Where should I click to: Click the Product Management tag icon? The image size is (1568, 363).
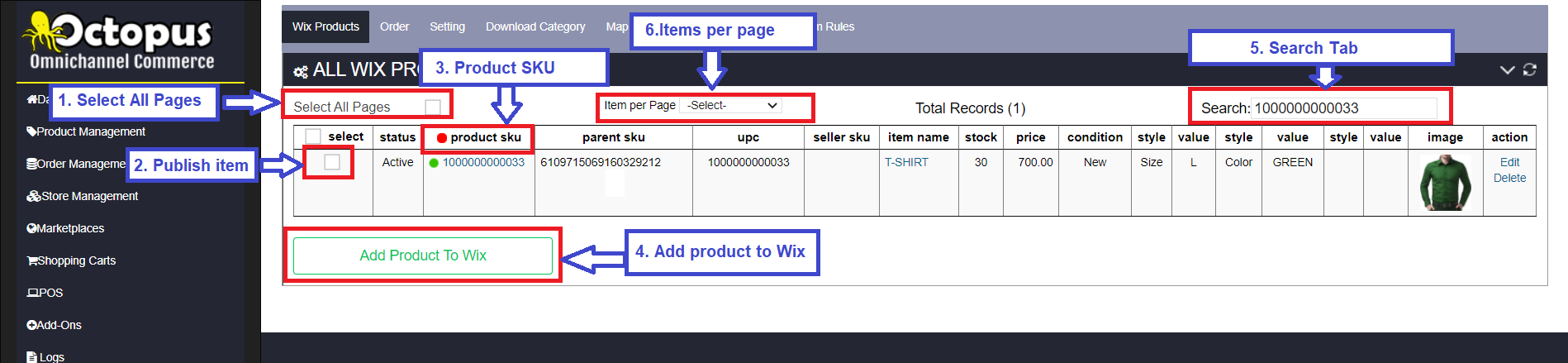coord(31,131)
